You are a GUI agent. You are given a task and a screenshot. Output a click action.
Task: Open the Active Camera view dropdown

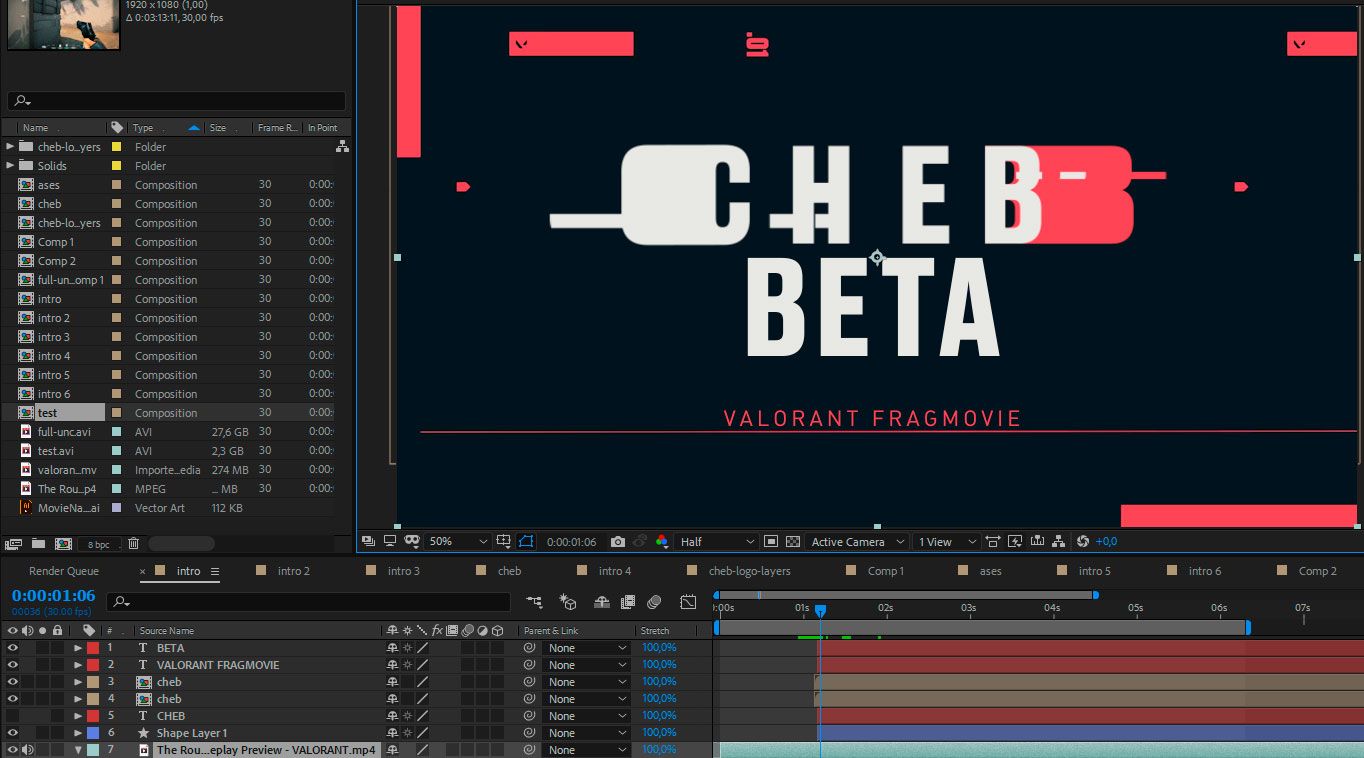click(856, 541)
